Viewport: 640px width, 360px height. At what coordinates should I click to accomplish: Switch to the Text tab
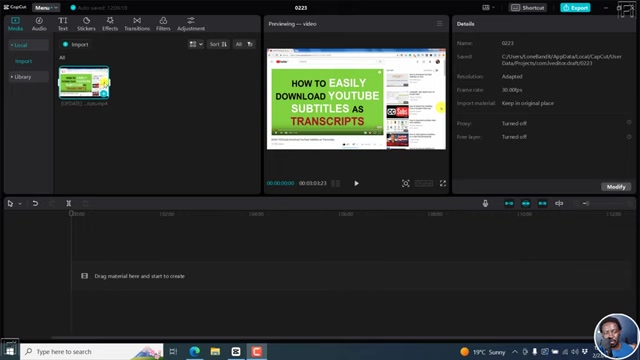[x=62, y=24]
